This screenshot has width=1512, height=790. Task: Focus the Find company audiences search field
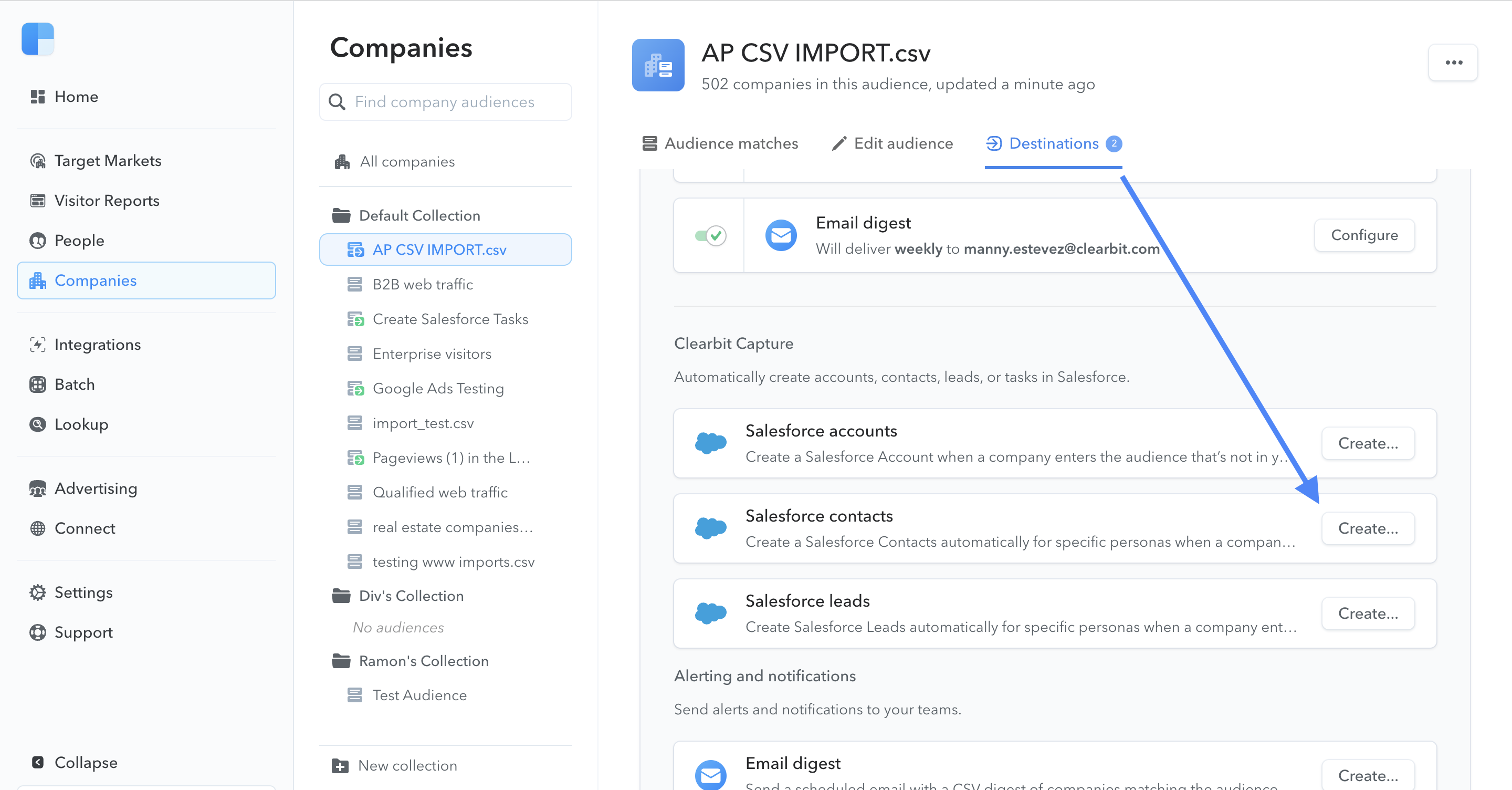pyautogui.click(x=446, y=101)
